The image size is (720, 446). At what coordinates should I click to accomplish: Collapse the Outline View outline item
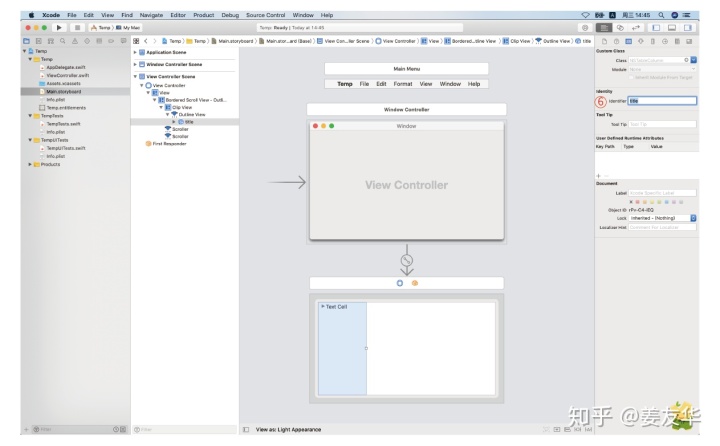click(168, 114)
